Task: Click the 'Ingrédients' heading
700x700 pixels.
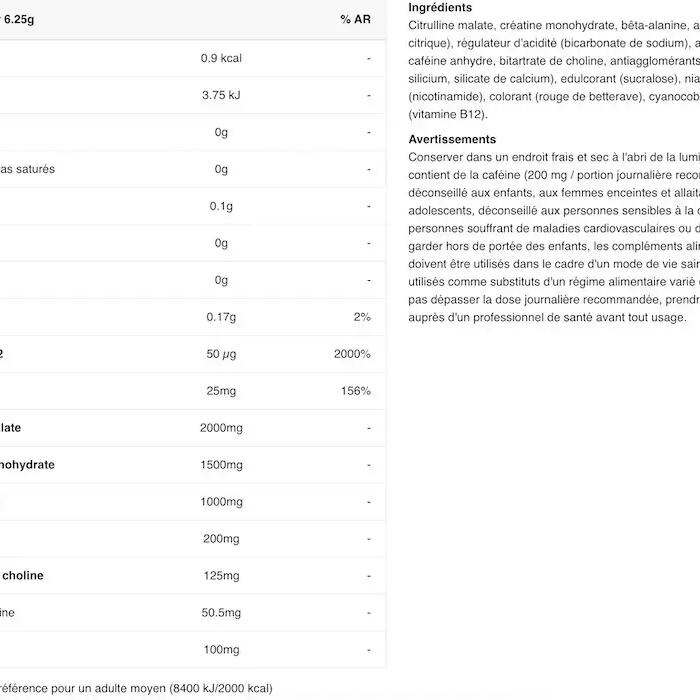Action: (x=440, y=8)
